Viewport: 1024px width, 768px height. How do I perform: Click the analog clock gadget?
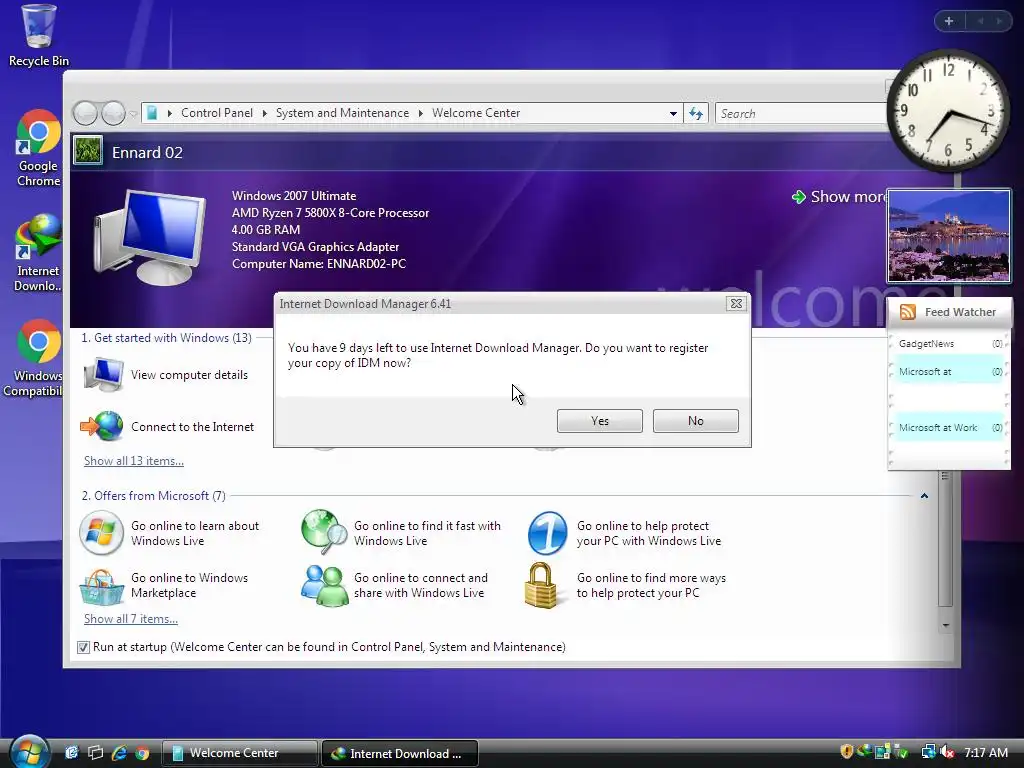948,110
